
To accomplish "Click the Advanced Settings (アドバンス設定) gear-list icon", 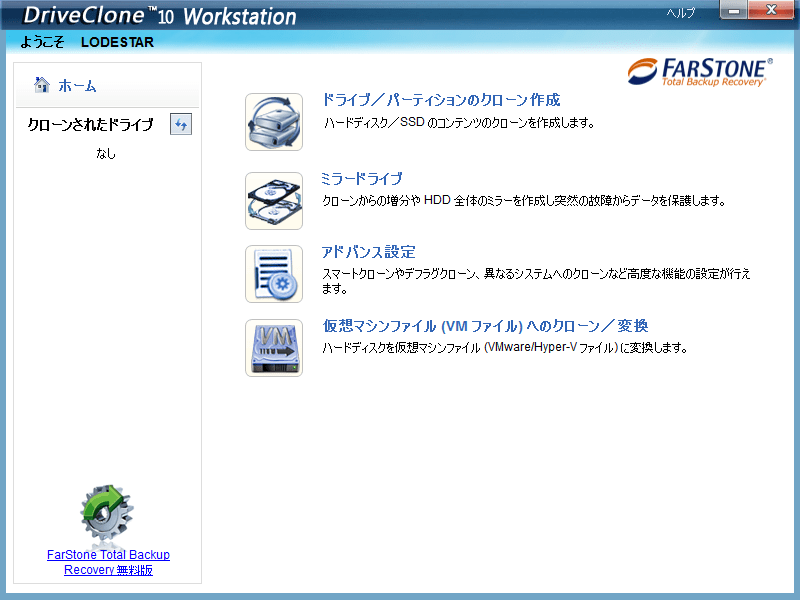I will click(x=274, y=274).
